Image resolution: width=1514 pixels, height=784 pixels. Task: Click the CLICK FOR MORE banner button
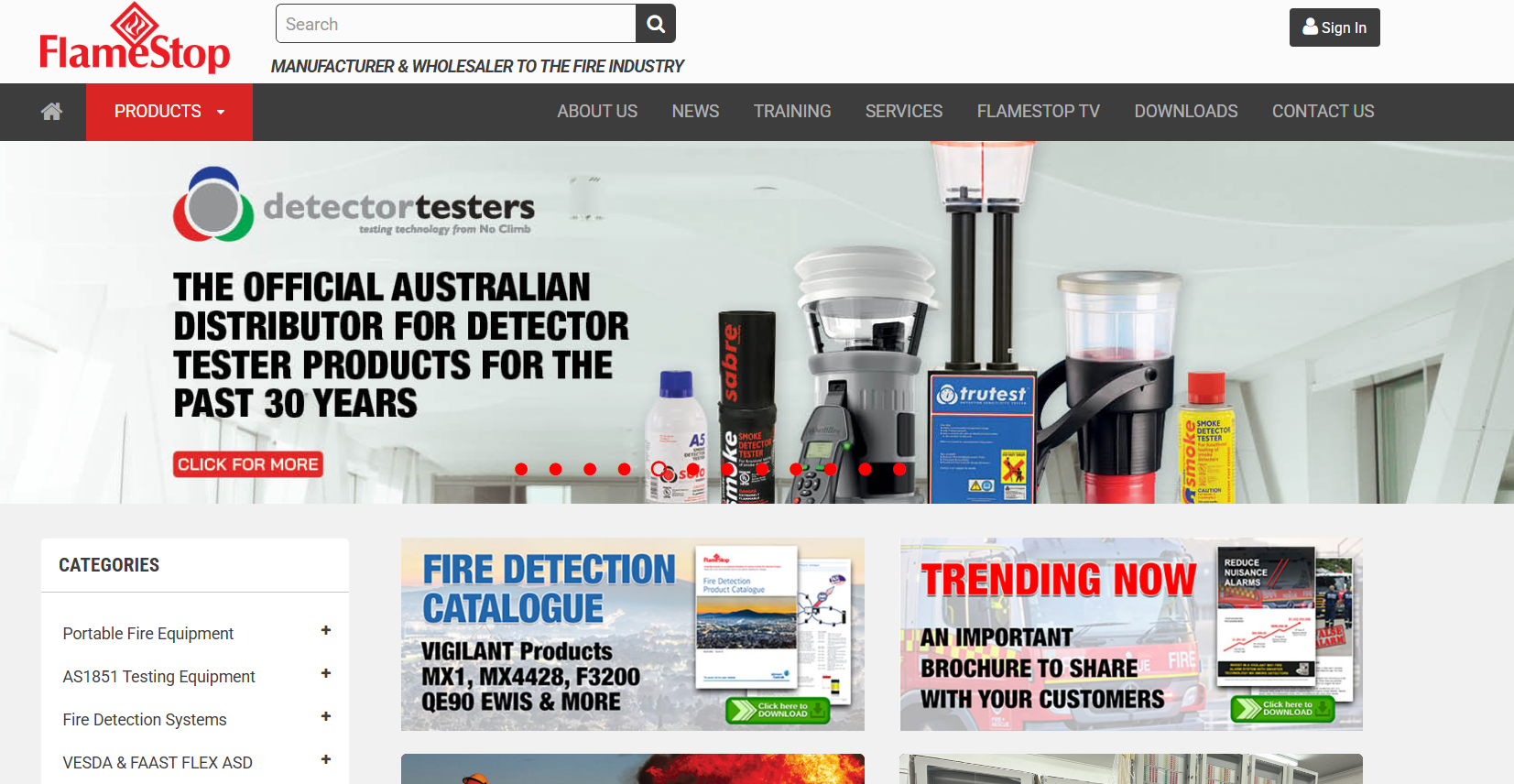[x=248, y=464]
